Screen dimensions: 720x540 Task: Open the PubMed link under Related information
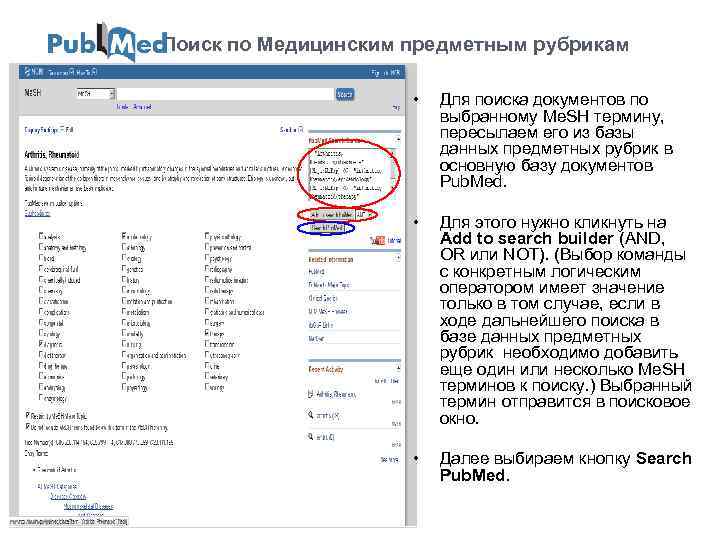click(316, 271)
